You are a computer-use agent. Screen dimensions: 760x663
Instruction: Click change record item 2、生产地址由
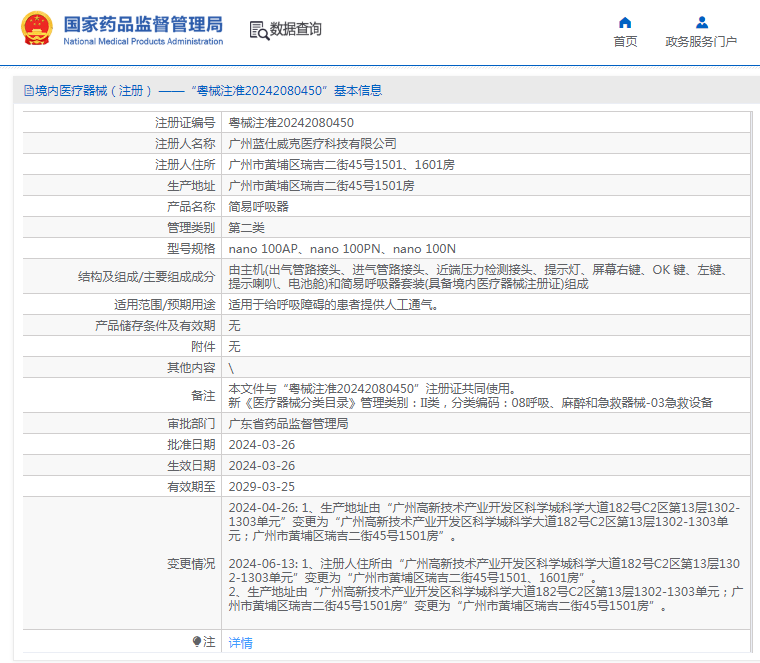point(486,599)
